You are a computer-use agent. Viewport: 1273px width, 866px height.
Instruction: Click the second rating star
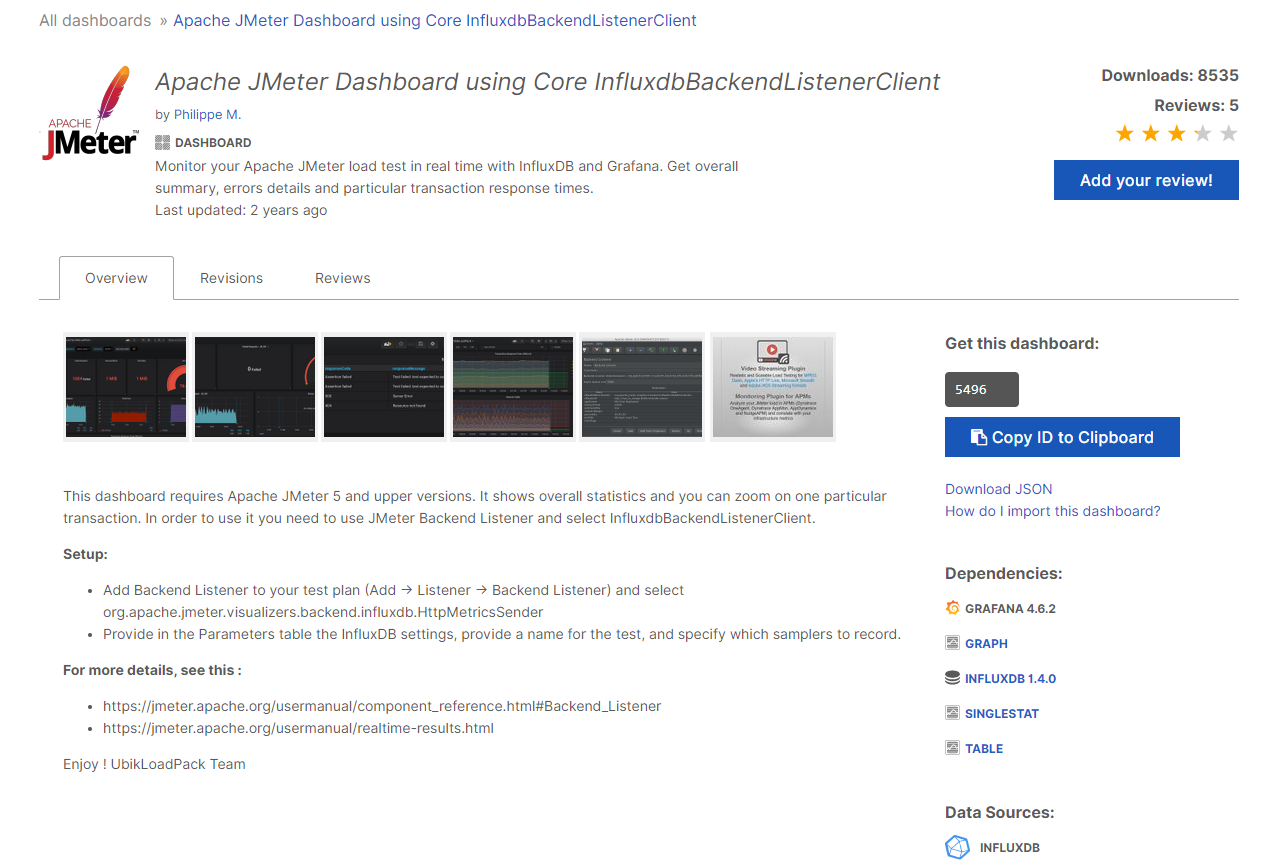click(1151, 133)
